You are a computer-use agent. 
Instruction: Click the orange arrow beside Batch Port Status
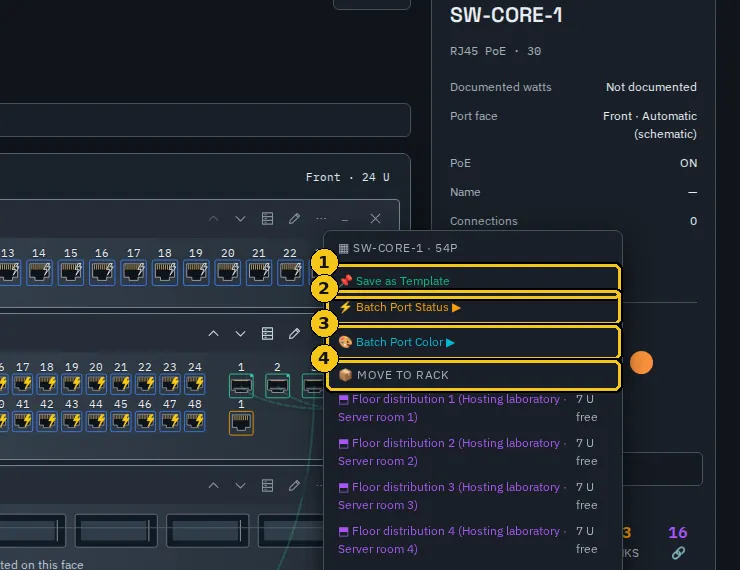(x=456, y=308)
